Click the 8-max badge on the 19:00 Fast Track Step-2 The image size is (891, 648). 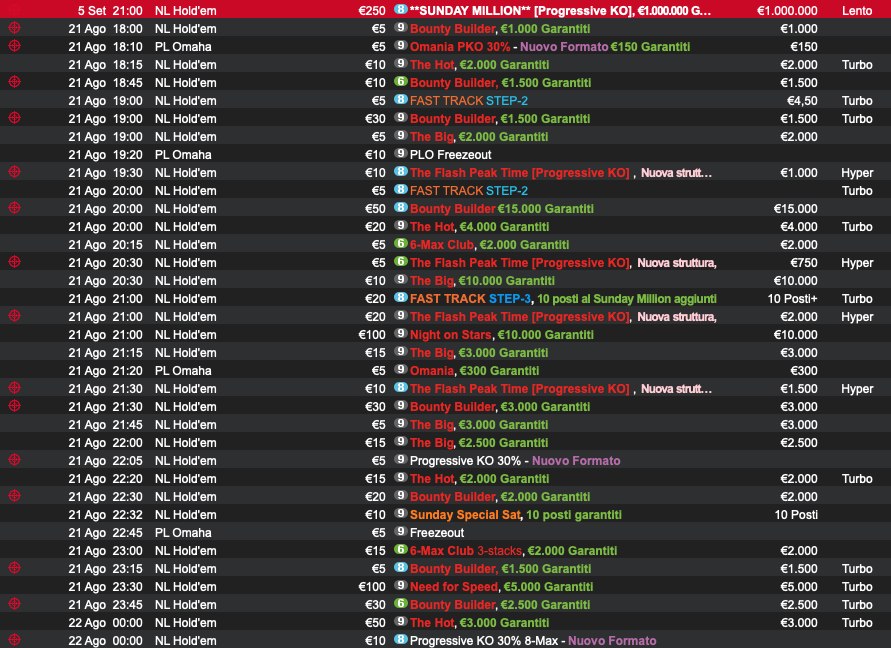401,100
